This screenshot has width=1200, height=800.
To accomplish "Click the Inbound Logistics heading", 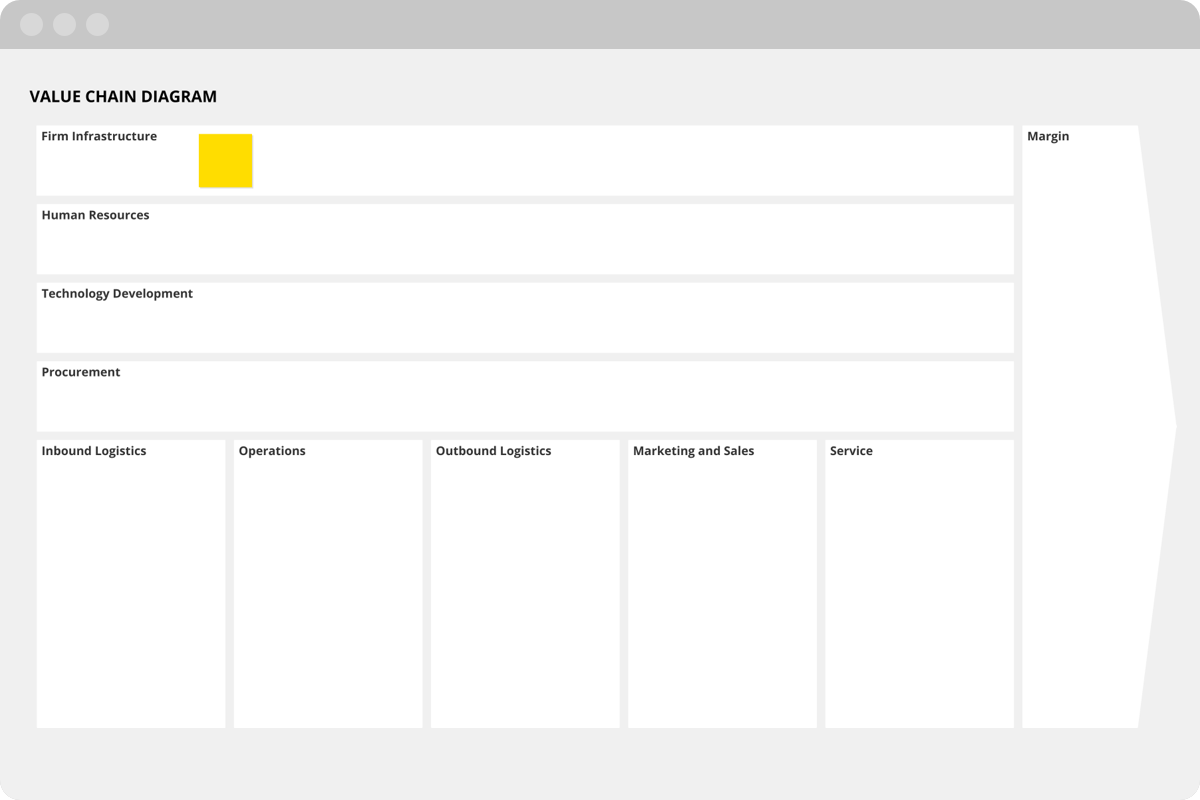I will pos(94,451).
